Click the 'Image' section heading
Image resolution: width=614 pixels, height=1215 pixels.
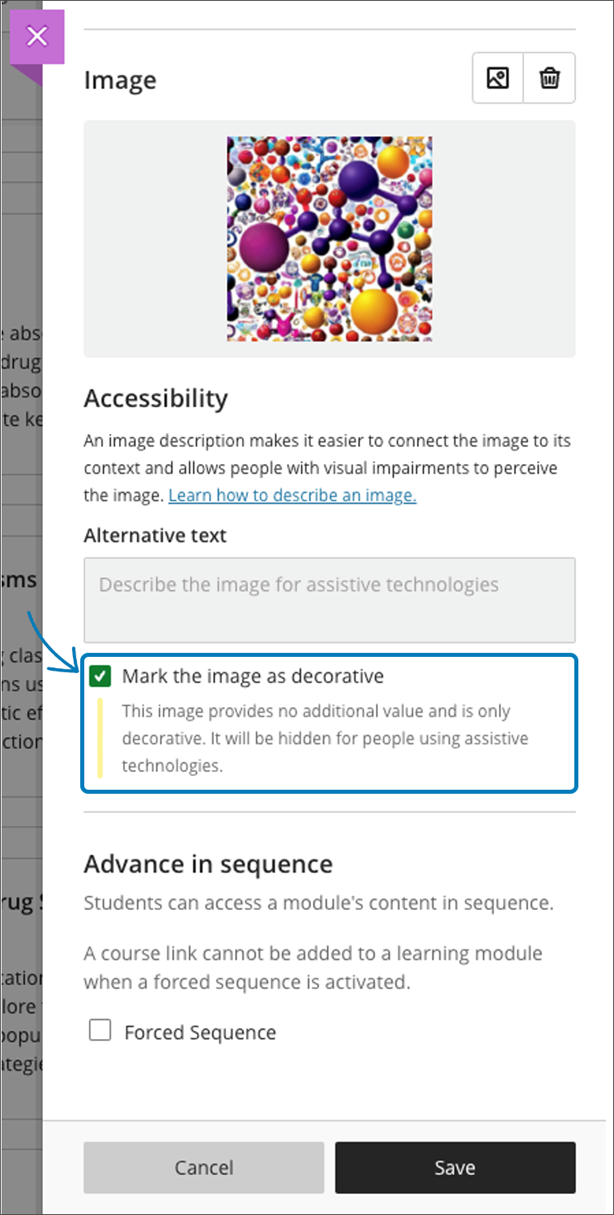pyautogui.click(x=120, y=80)
